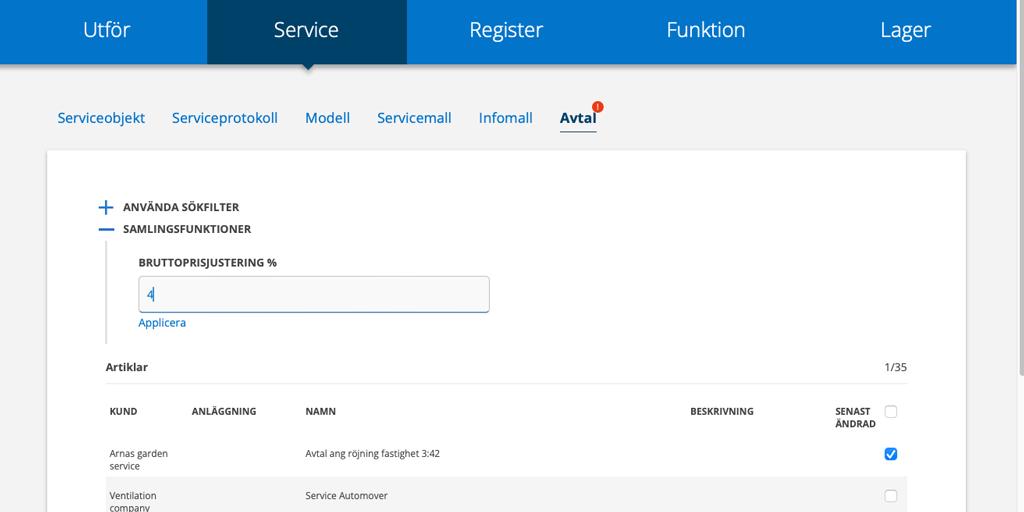This screenshot has width=1024, height=512.
Task: Open the Utför main menu
Action: click(107, 30)
